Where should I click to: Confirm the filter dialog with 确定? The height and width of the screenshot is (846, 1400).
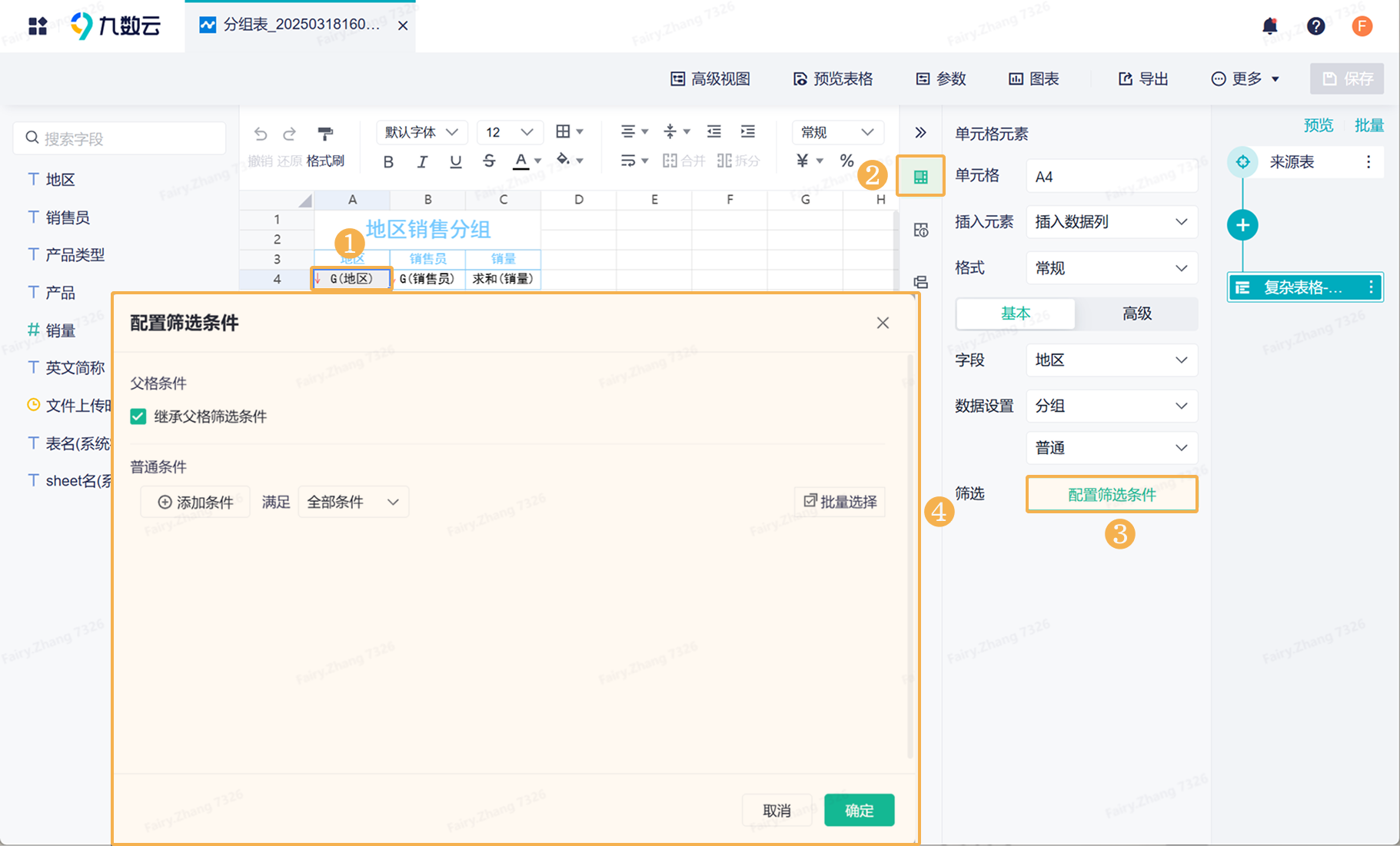(x=859, y=811)
